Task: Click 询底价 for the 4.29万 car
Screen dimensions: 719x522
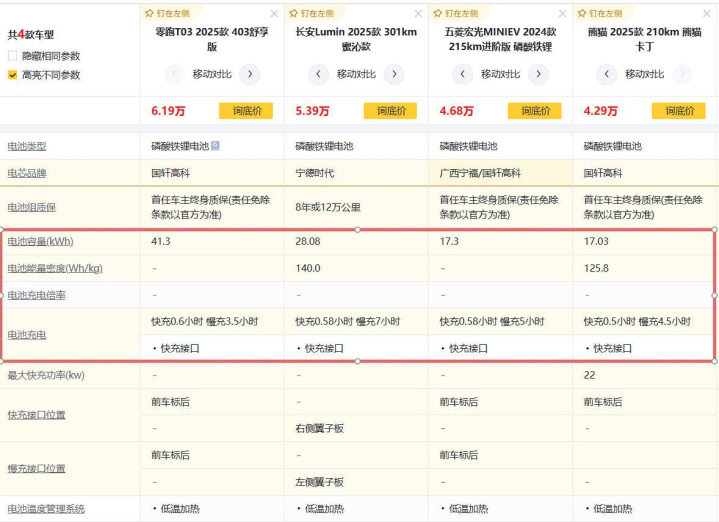Action: [x=679, y=111]
